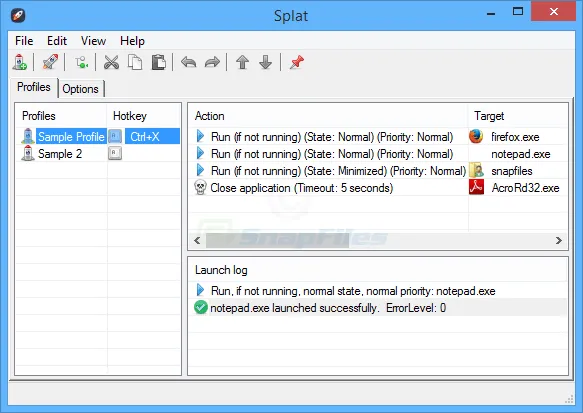
Task: Click green checkmark icon in Launch log
Action: pyautogui.click(x=201, y=307)
